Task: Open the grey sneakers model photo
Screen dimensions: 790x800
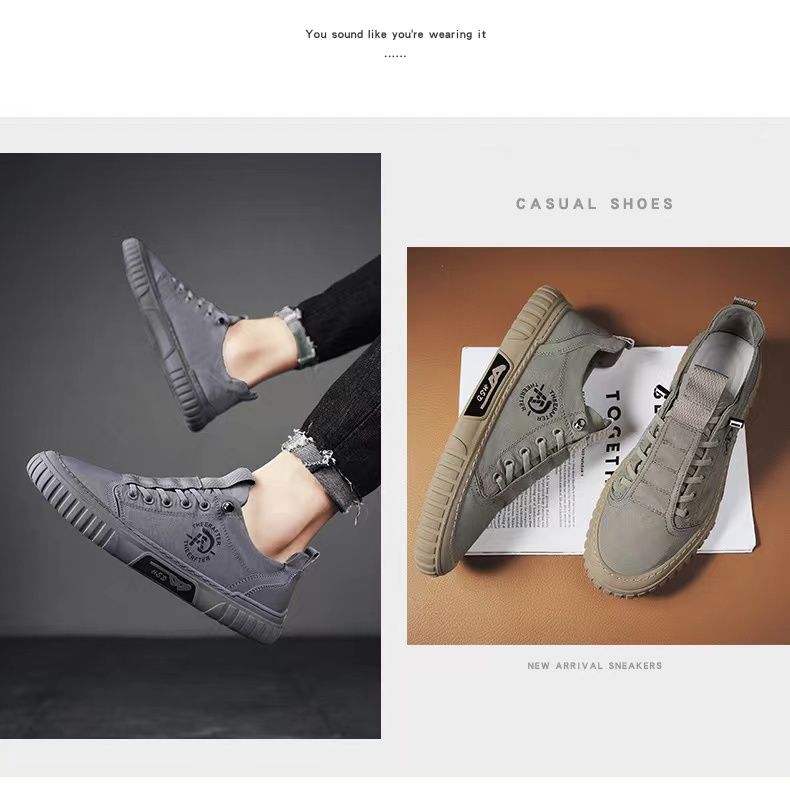Action: 190,445
